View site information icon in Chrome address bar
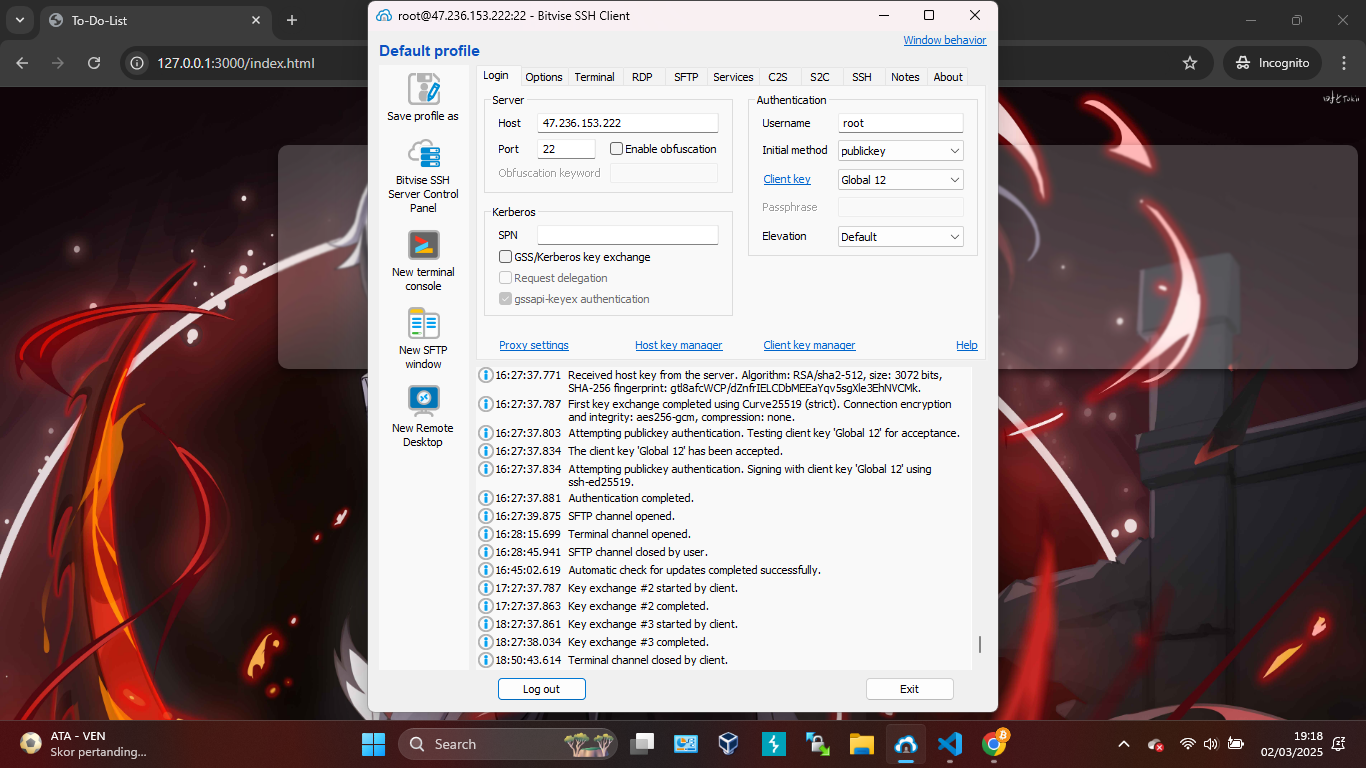This screenshot has height=768, width=1366. point(139,63)
